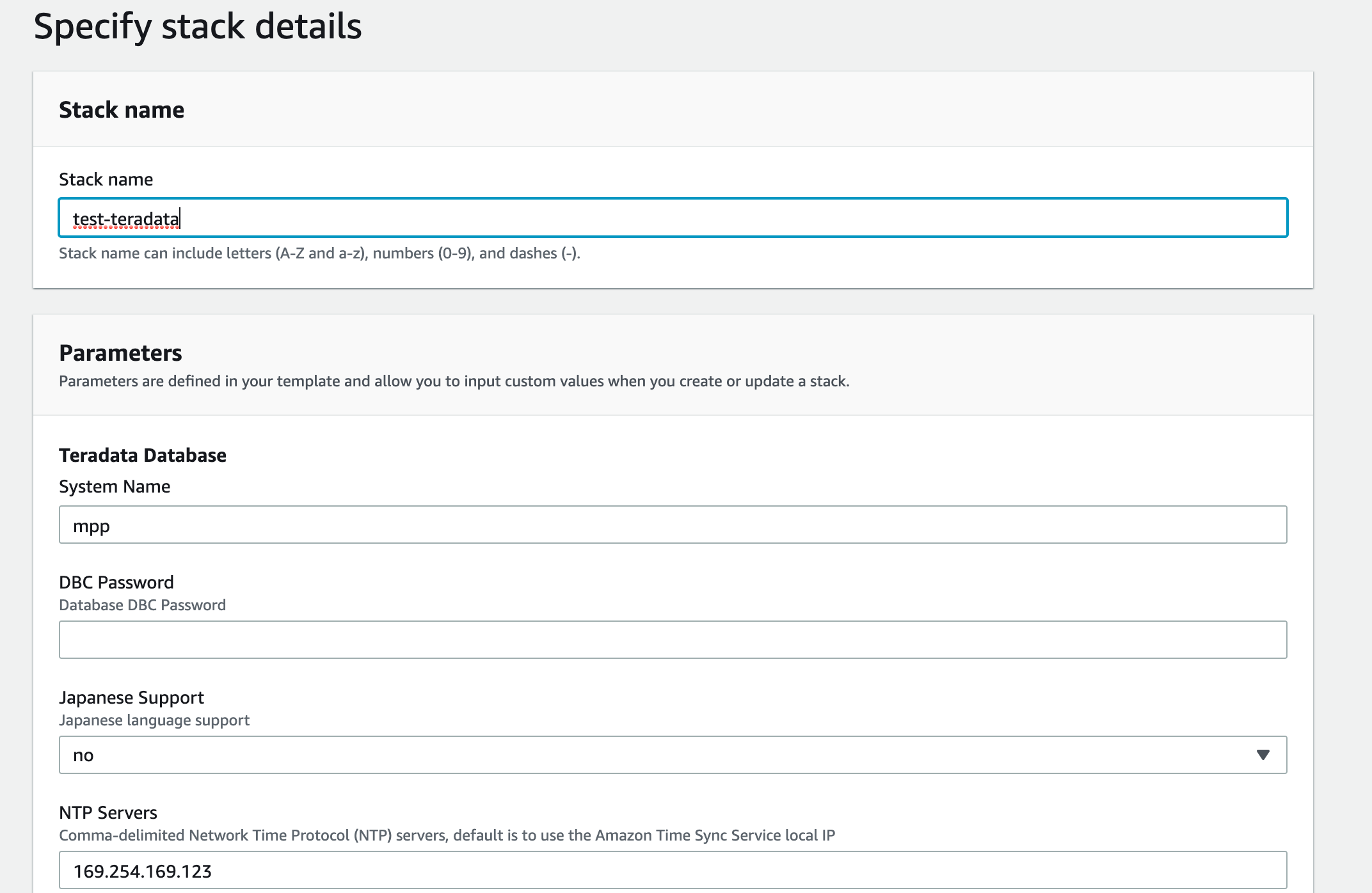Expand the Japanese Support selector showing 'no'
Viewport: 1372px width, 893px height.
click(672, 755)
